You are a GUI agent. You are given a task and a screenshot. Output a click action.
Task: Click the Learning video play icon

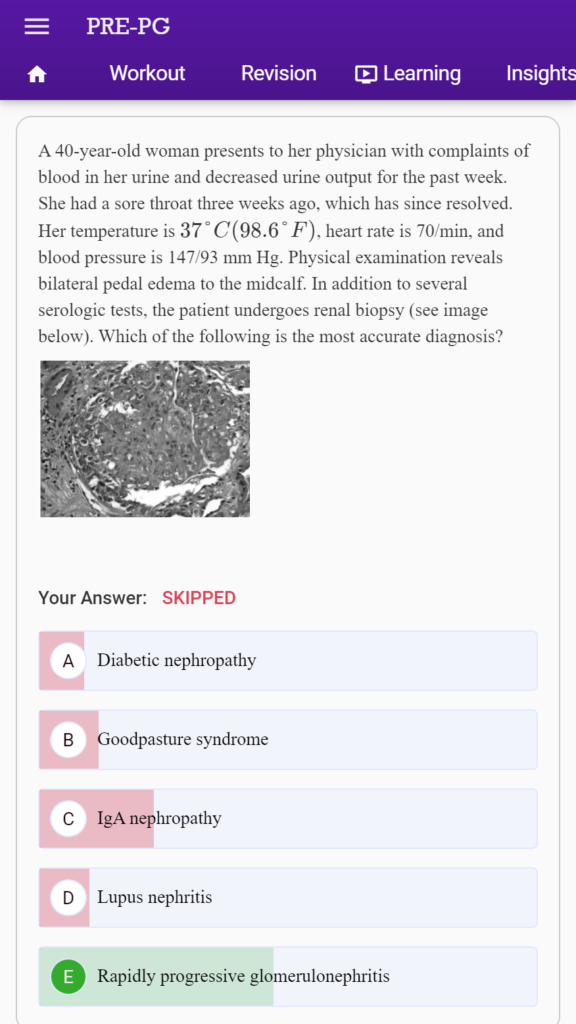click(x=366, y=74)
